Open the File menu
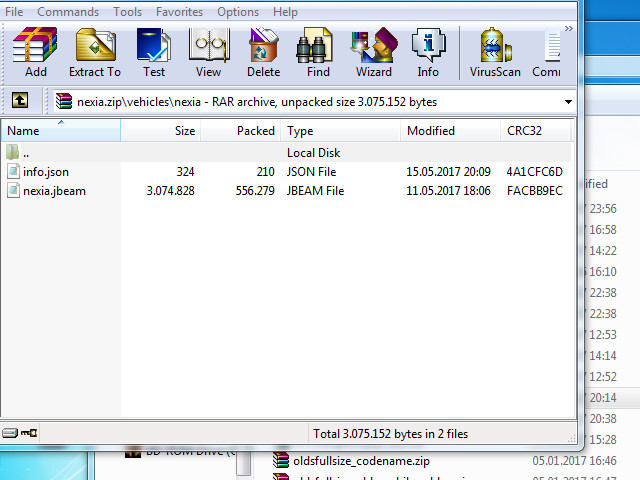640x480 pixels. (14, 12)
